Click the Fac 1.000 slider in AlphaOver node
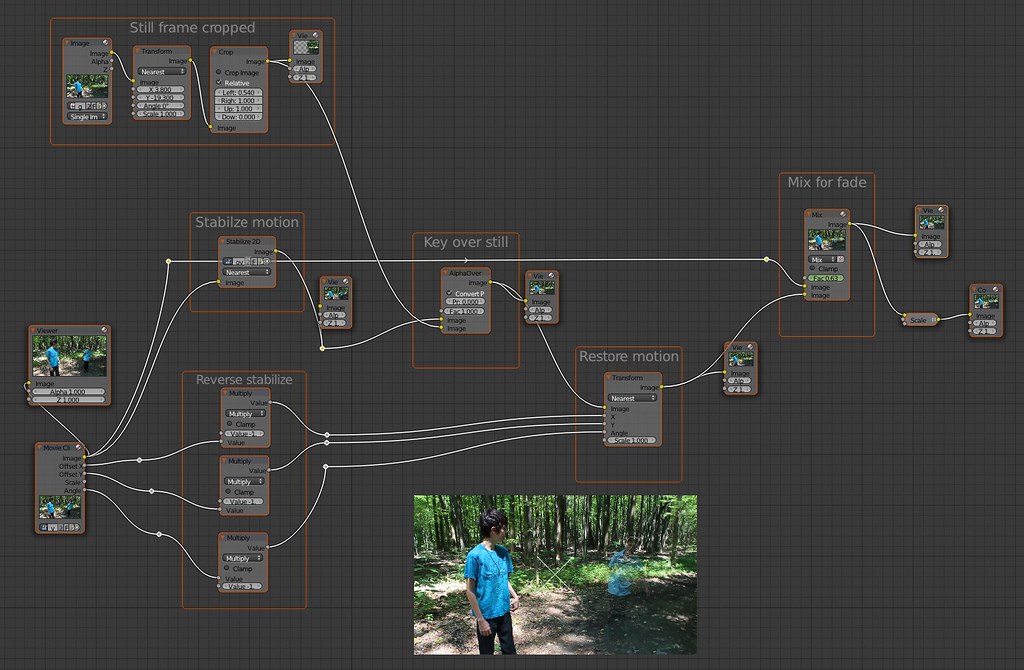This screenshot has width=1024, height=670. pyautogui.click(x=465, y=311)
